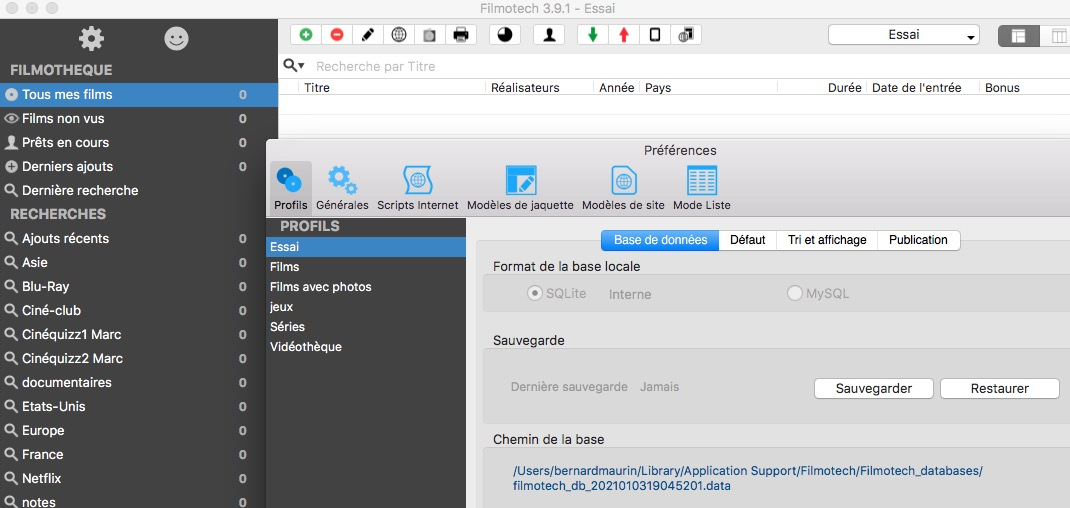Expand the search magnifier options menu
The height and width of the screenshot is (508, 1070).
click(294, 66)
